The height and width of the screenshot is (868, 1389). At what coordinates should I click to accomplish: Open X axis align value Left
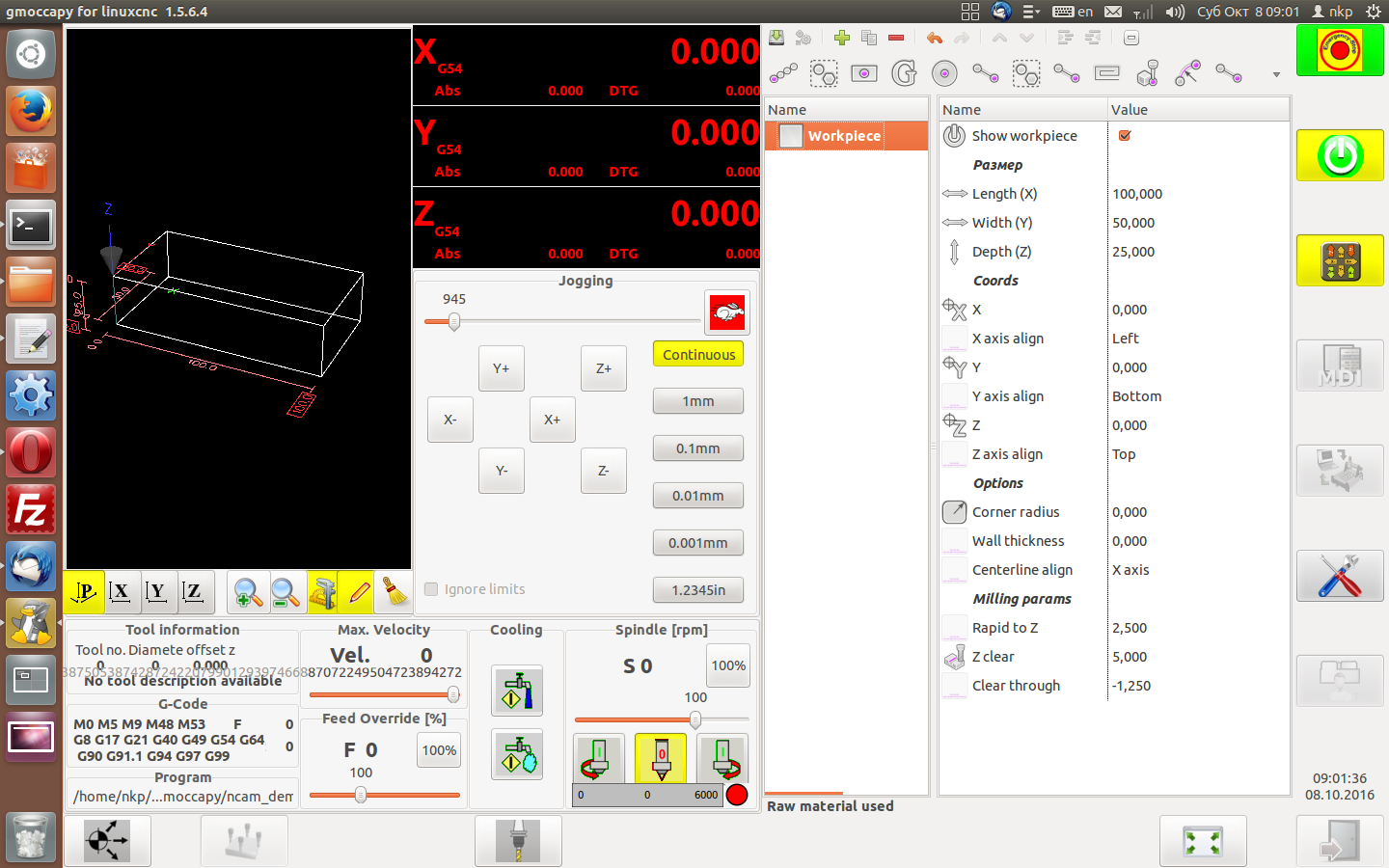[1126, 339]
